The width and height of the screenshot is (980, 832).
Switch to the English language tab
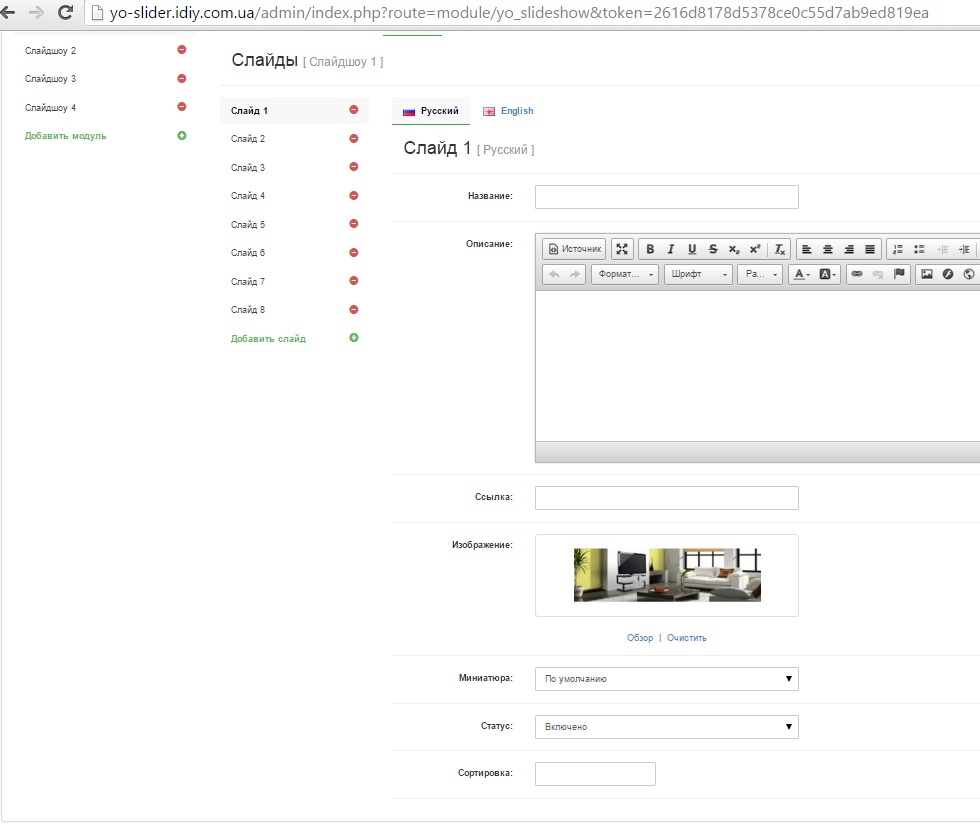click(x=508, y=111)
